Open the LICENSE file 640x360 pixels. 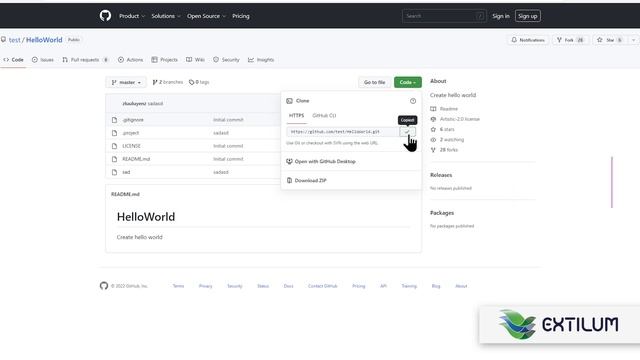[131, 146]
